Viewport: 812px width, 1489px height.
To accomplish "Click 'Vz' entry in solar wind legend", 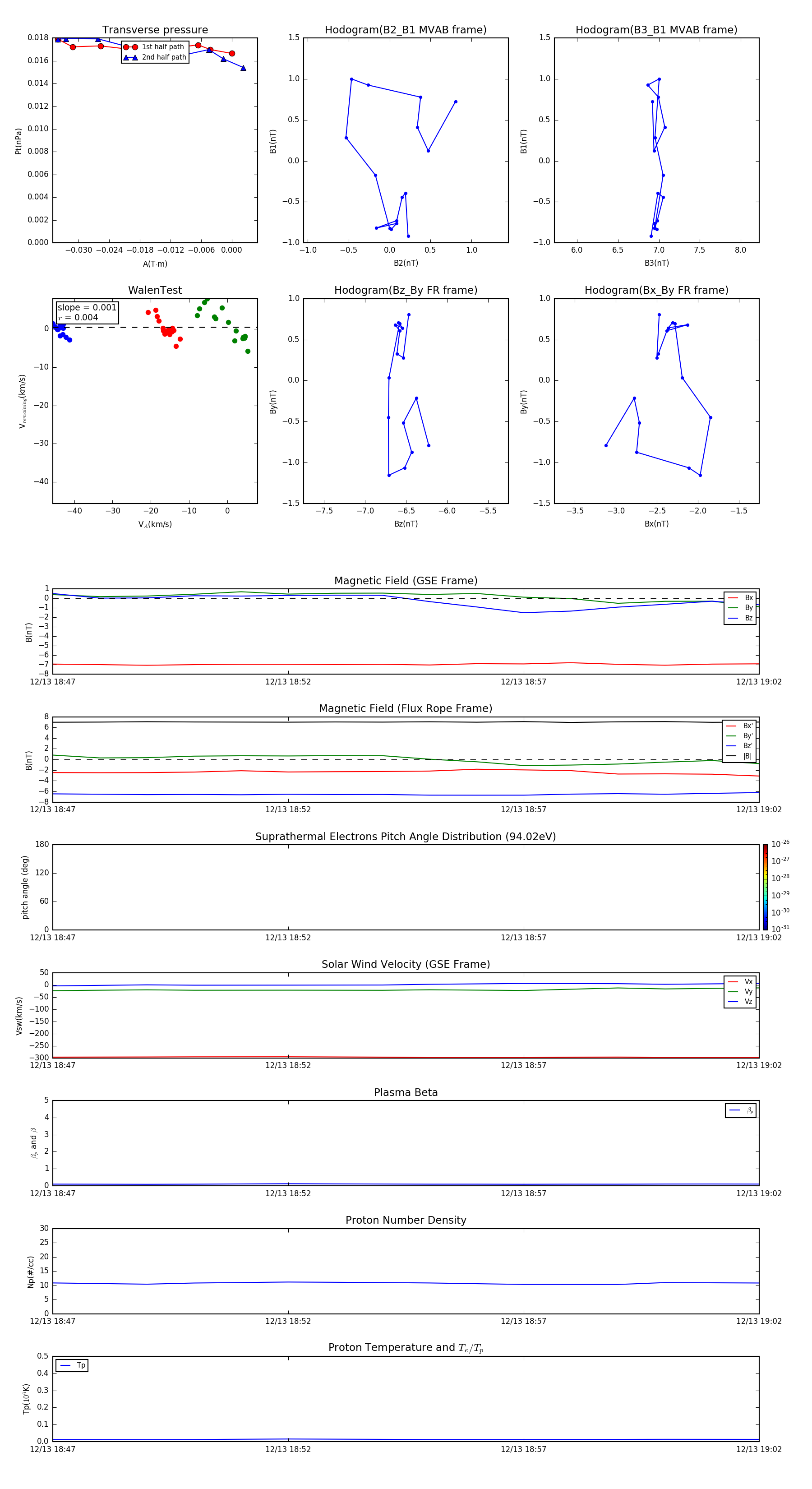I will 740,1002.
